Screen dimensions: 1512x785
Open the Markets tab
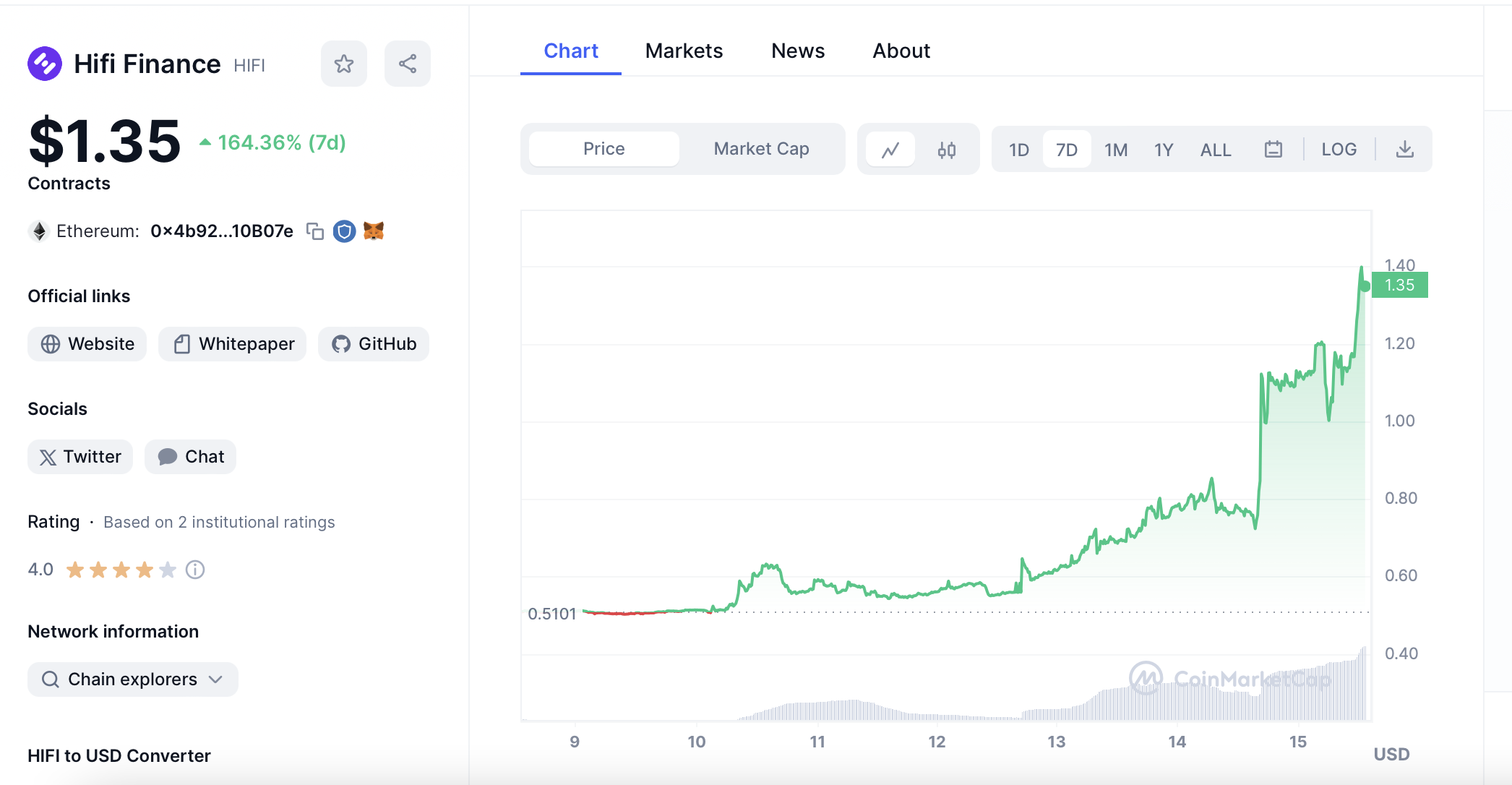[x=684, y=51]
